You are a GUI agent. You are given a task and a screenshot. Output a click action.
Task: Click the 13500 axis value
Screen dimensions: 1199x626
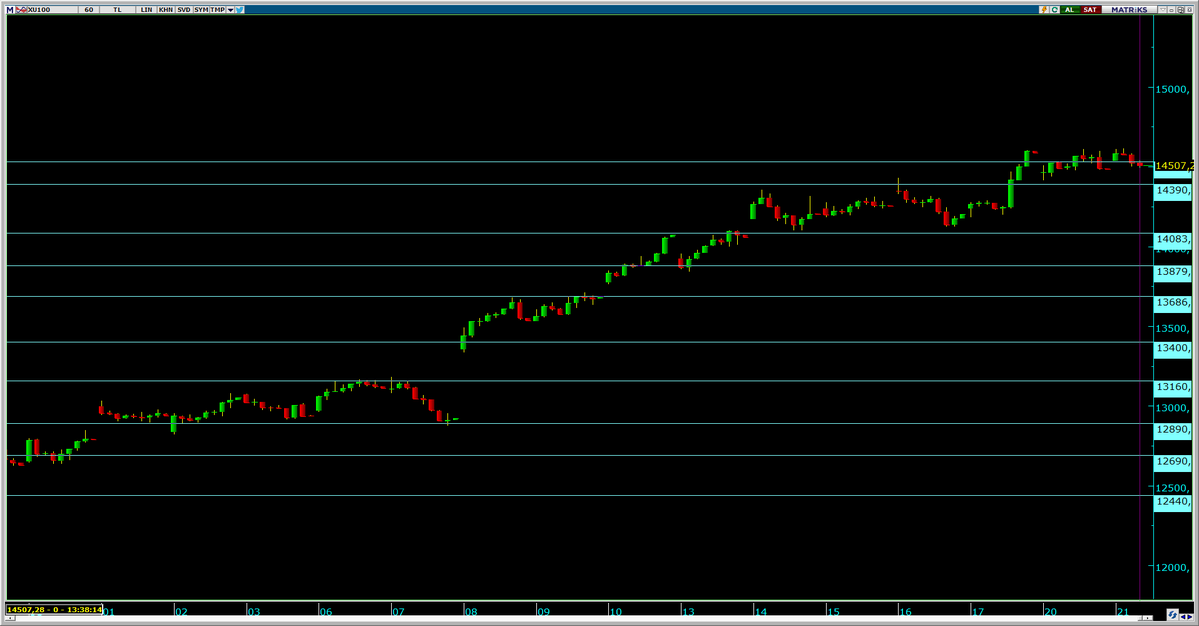pos(1172,329)
